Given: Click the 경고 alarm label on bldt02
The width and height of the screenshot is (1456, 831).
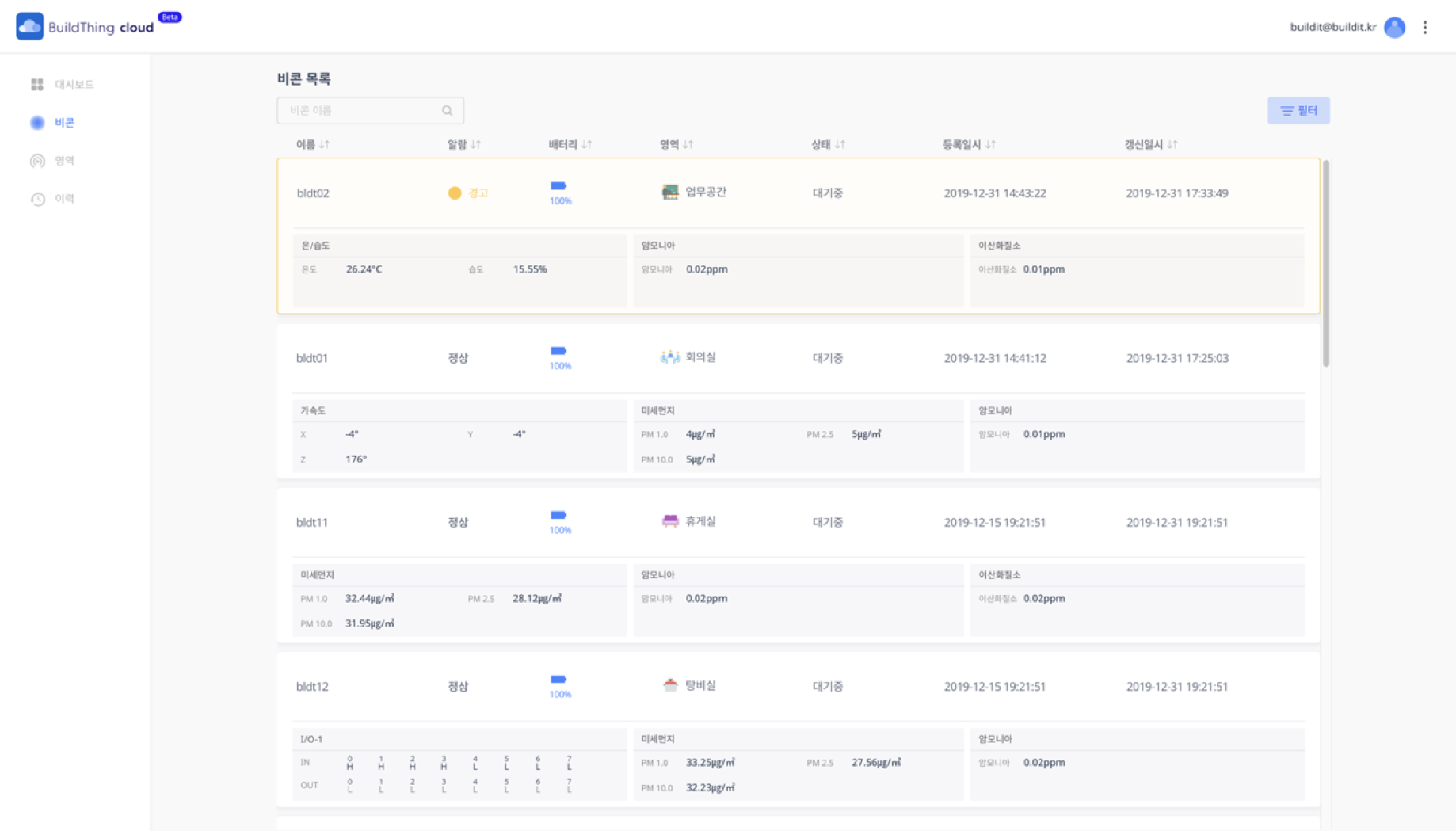Looking at the screenshot, I should click(478, 193).
